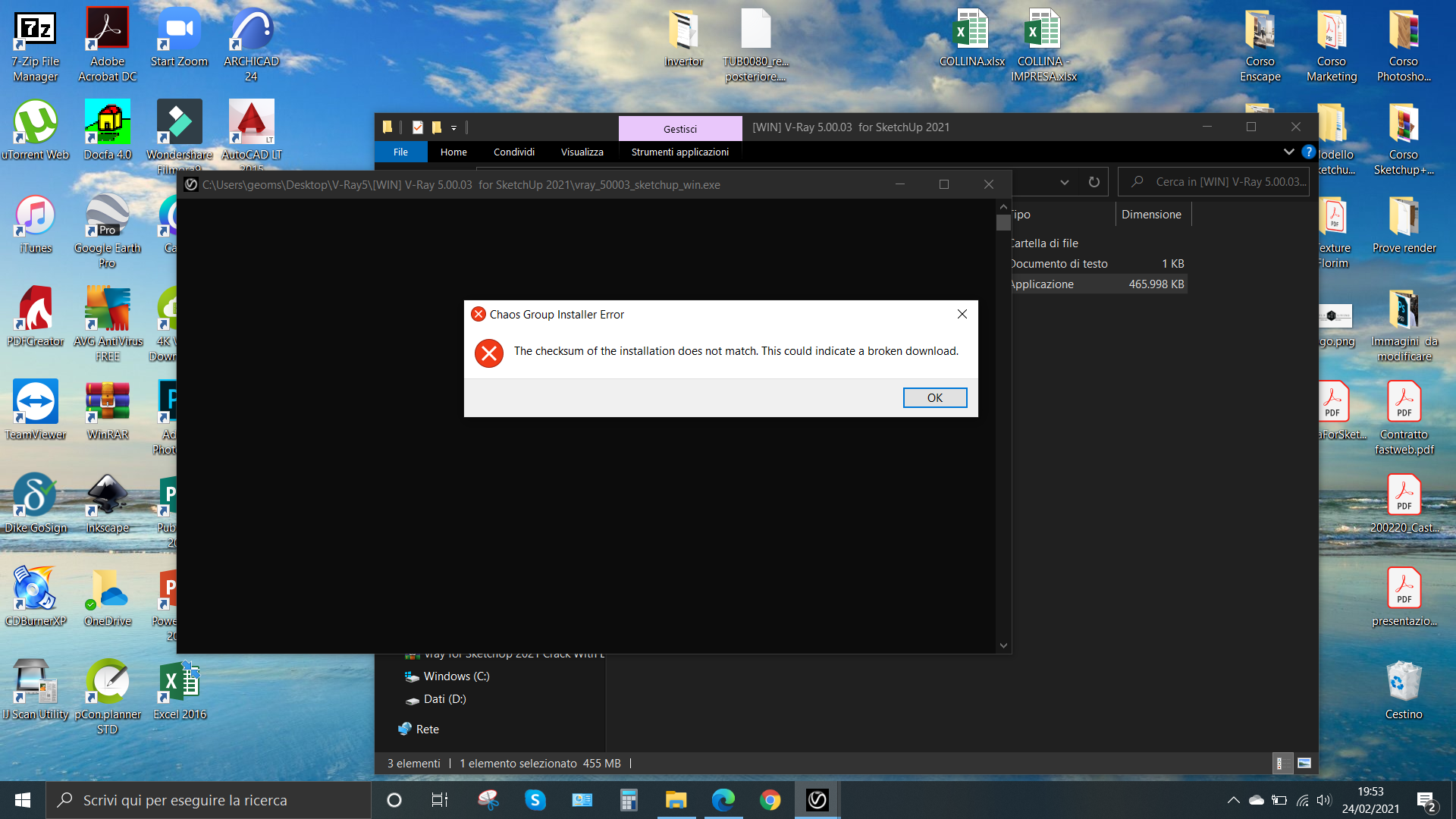This screenshot has width=1456, height=819.
Task: Open the ARCHICAD 24 desktop shortcut
Action: coord(251,45)
